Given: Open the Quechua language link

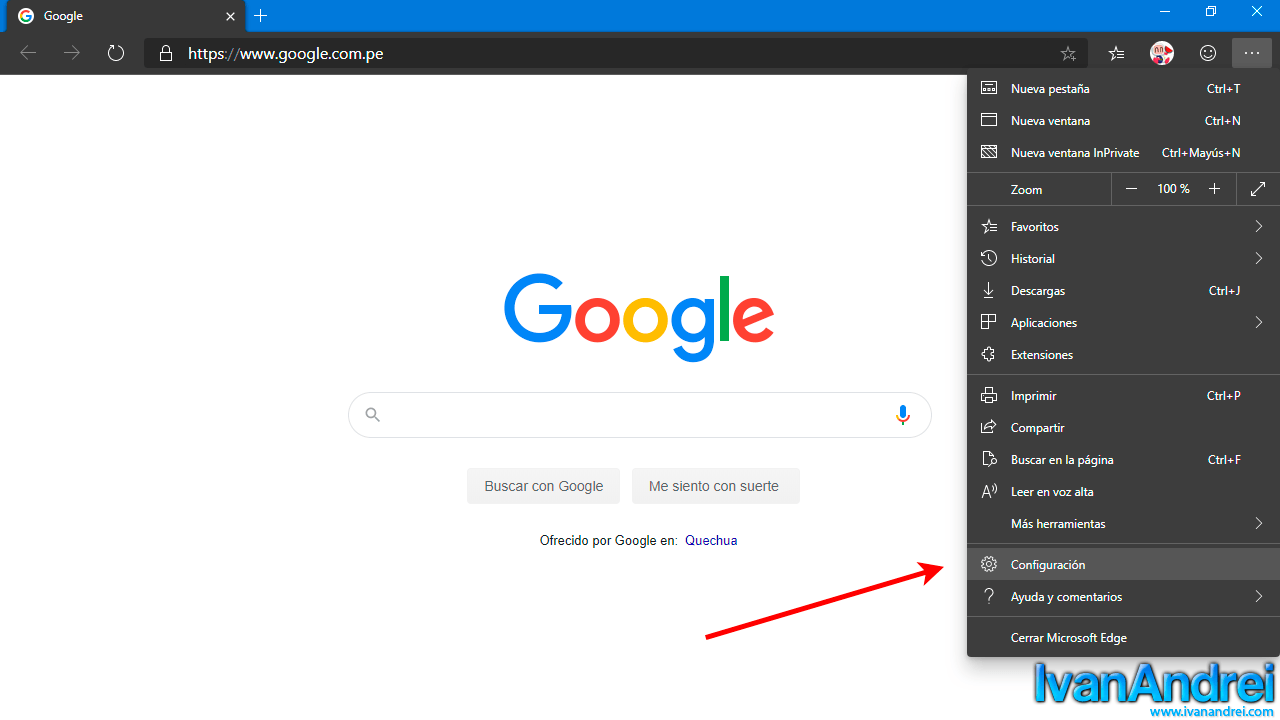Looking at the screenshot, I should point(711,541).
